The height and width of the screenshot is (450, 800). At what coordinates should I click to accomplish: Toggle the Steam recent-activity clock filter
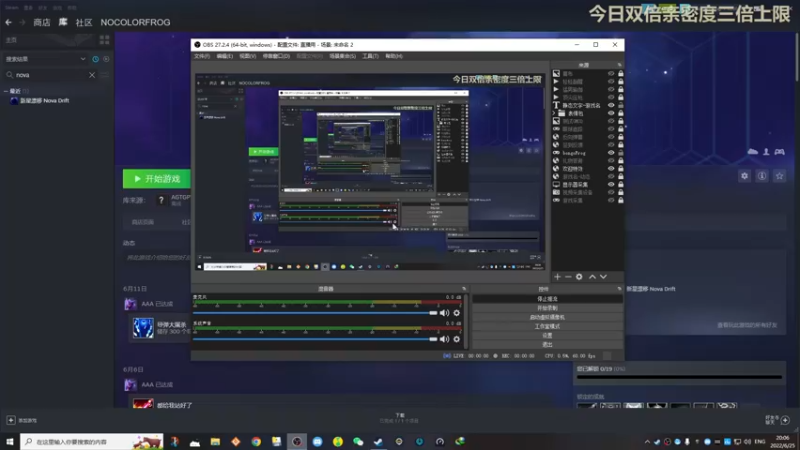point(95,59)
